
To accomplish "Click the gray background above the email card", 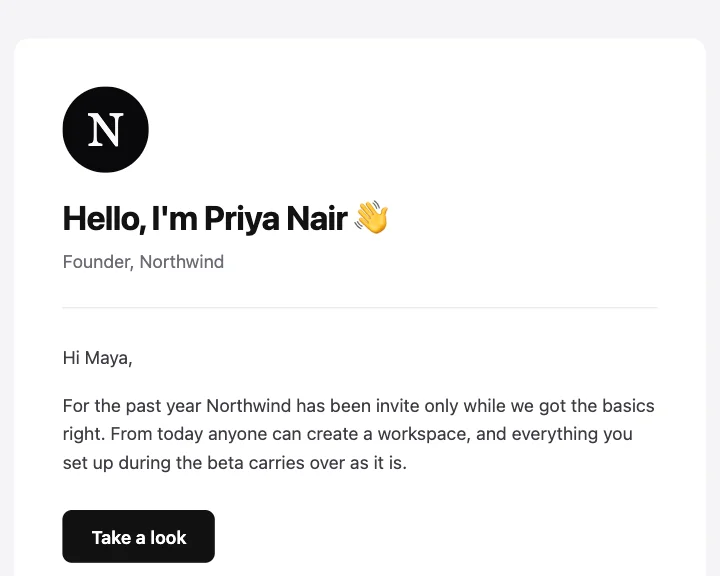I will pyautogui.click(x=360, y=18).
